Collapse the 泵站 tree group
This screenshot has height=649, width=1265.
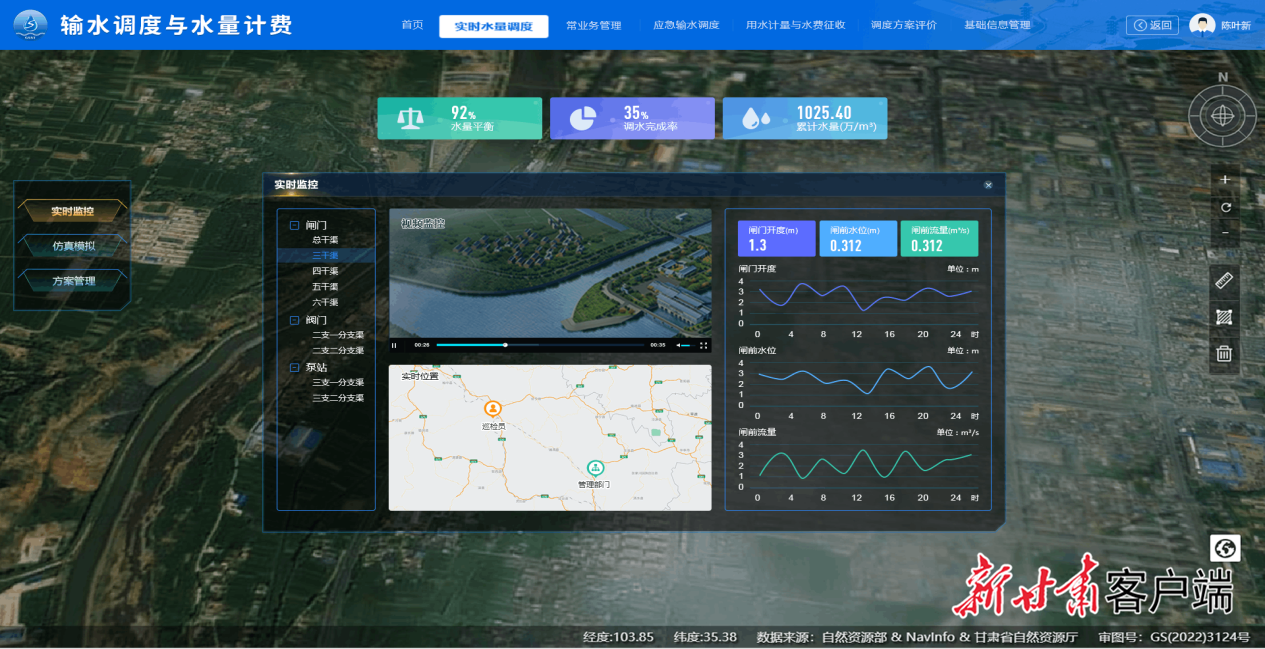[x=295, y=367]
